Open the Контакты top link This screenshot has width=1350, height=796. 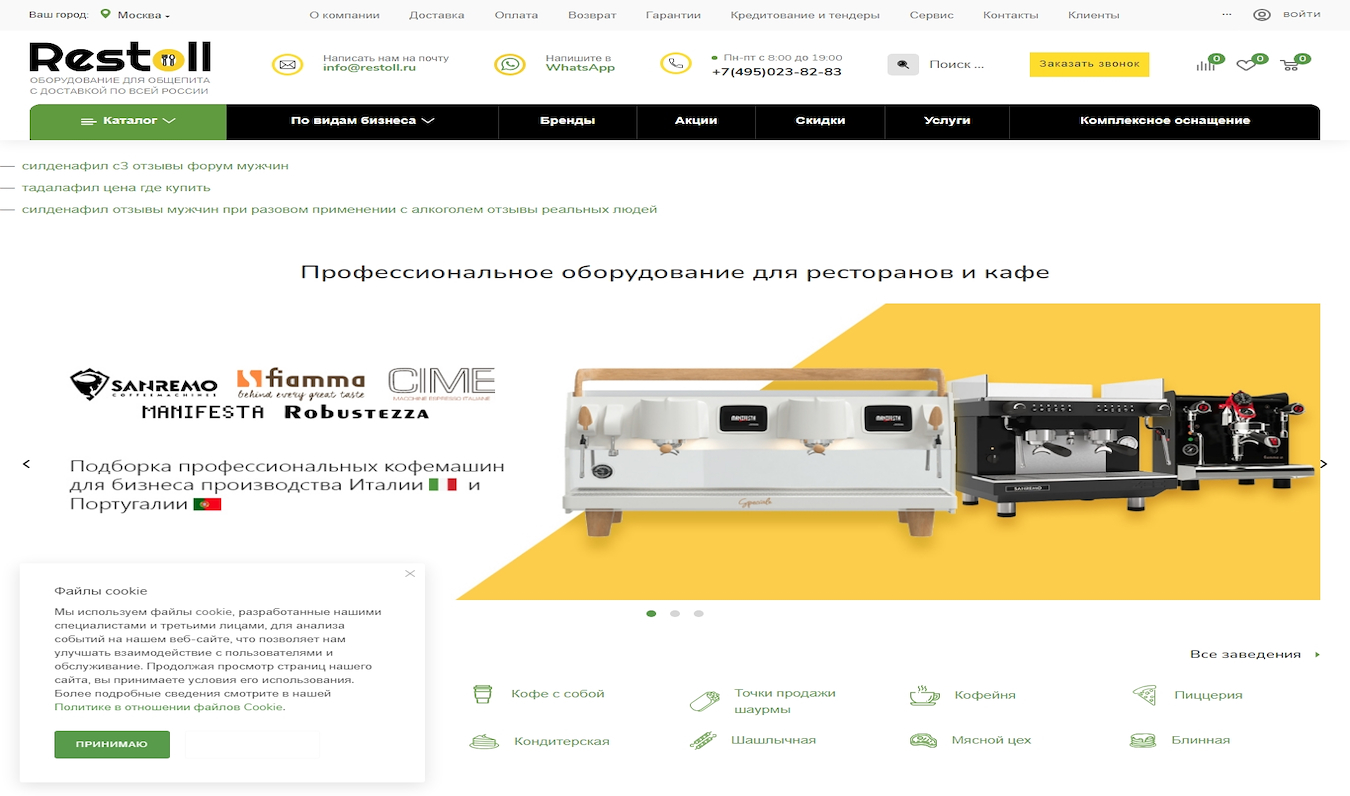click(x=1011, y=15)
